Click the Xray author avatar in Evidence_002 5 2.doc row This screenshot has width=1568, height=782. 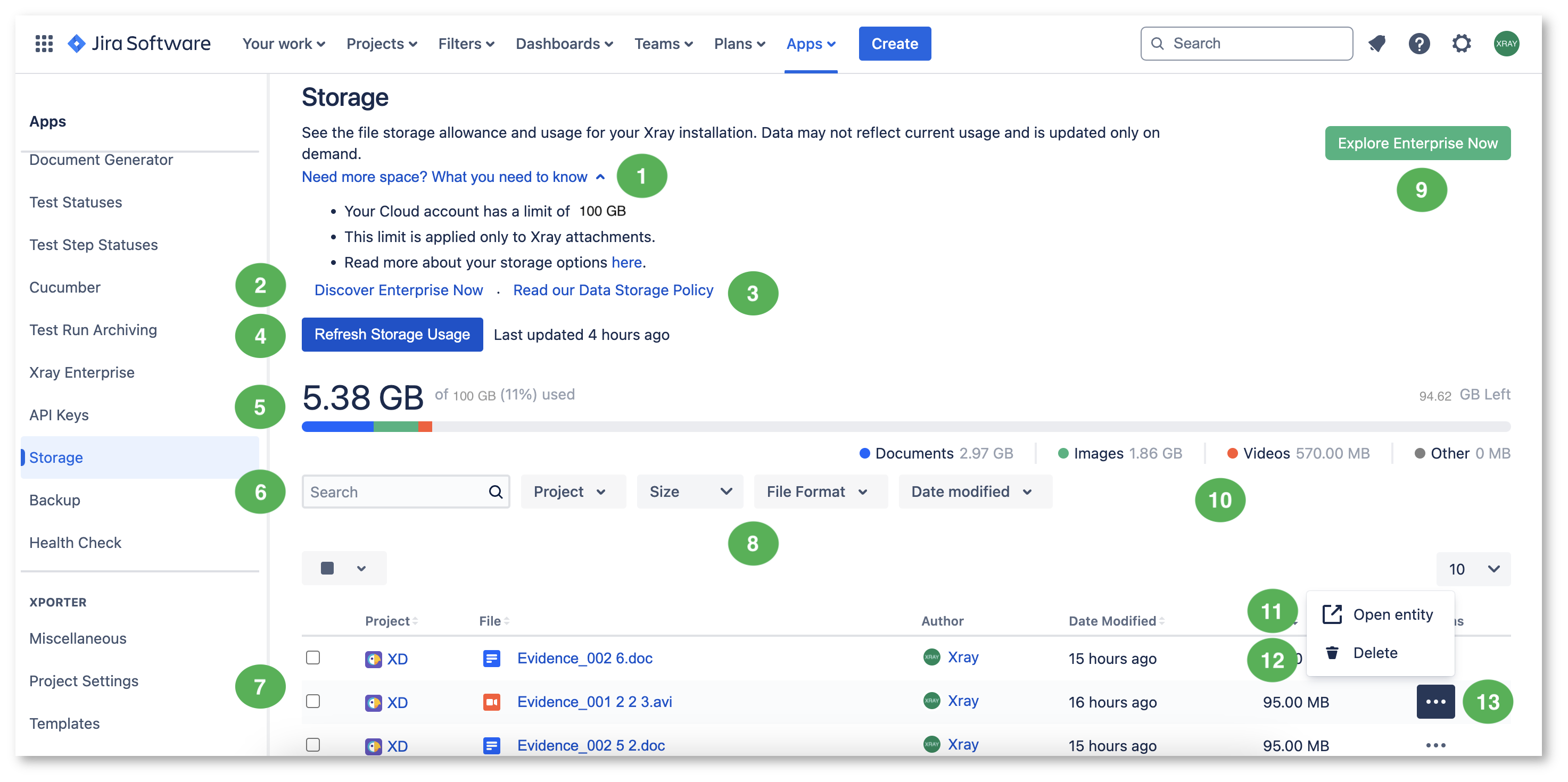tap(931, 744)
